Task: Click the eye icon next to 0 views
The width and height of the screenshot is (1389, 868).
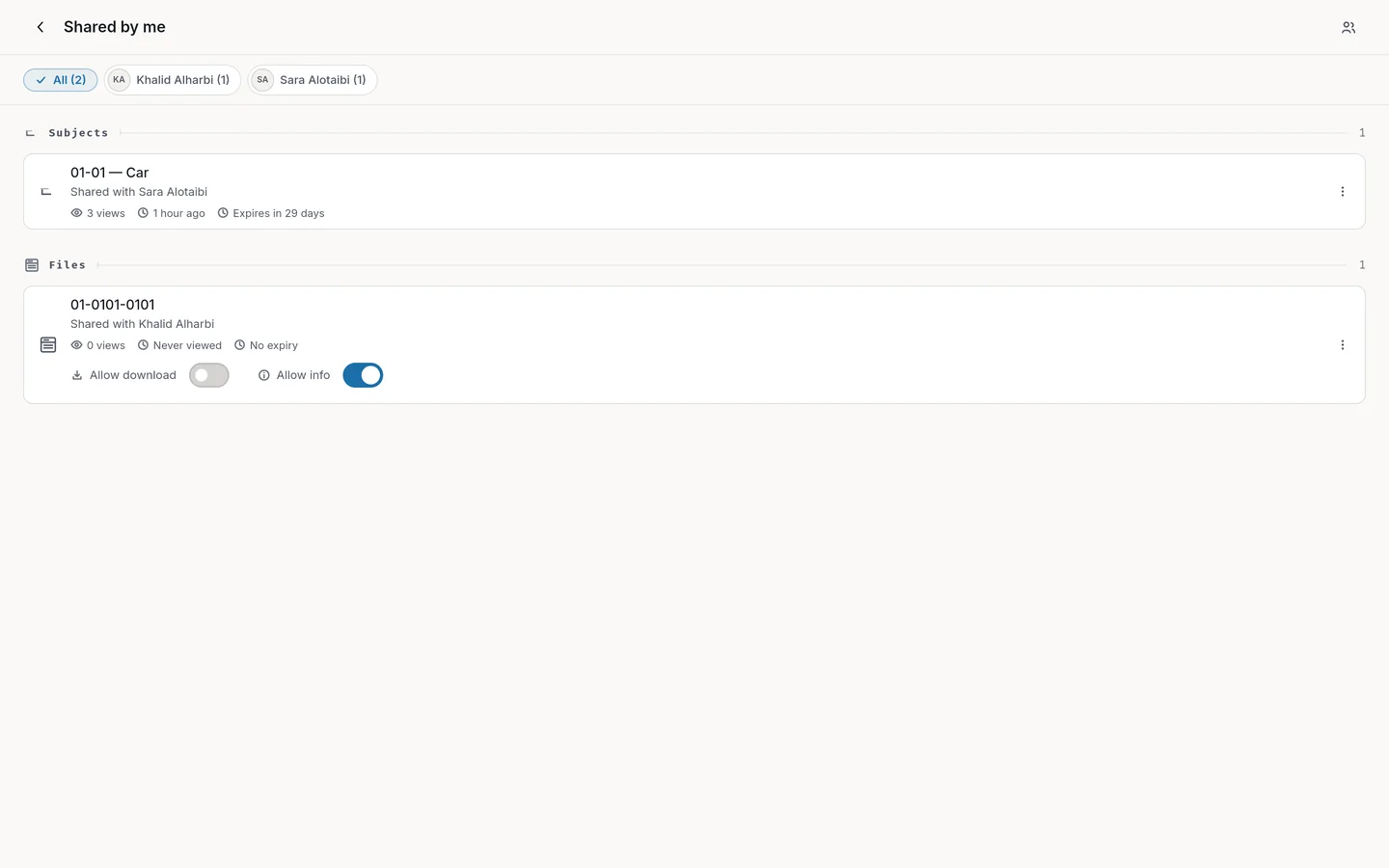Action: [76, 345]
